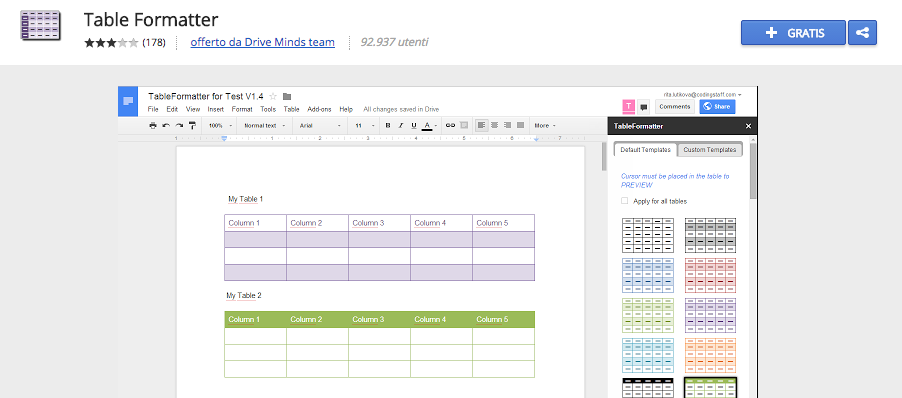Toggle Underline formatting
The image size is (902, 398).
pos(414,125)
